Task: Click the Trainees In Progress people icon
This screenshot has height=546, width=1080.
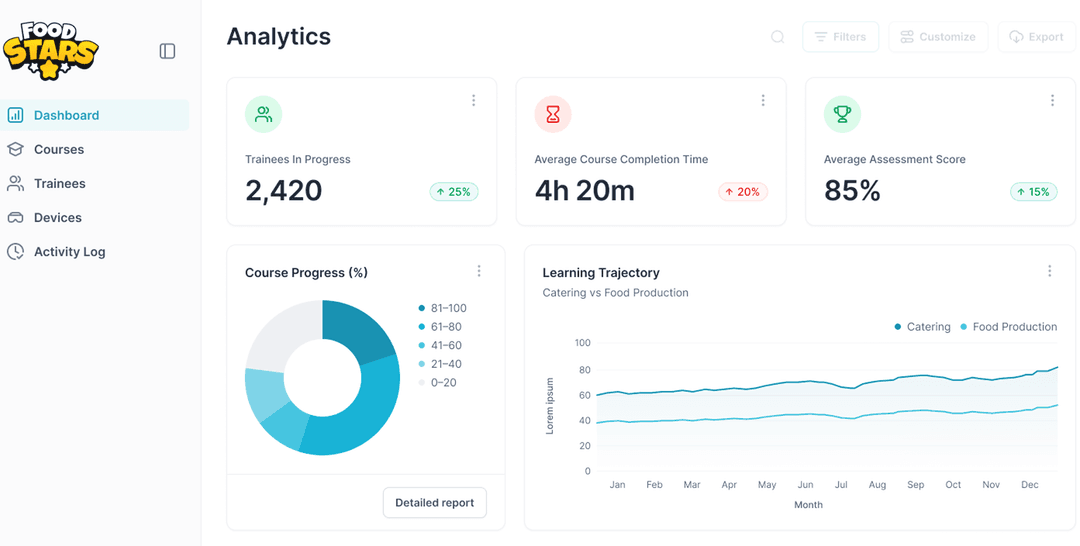Action: (x=263, y=115)
